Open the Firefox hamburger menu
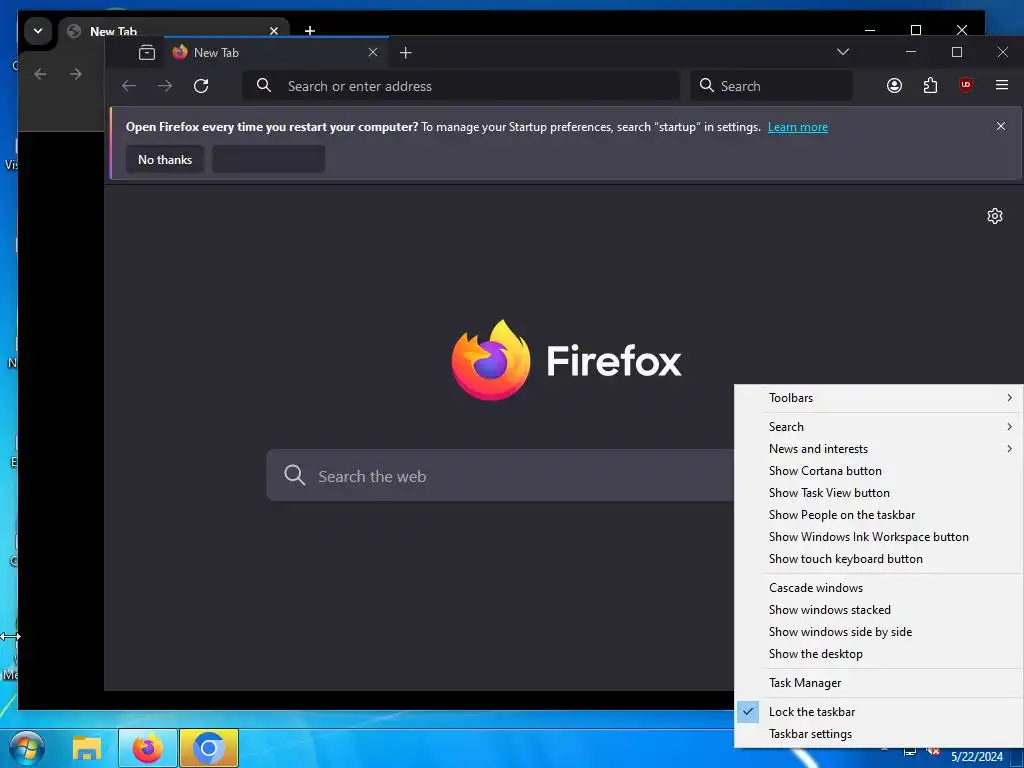The width and height of the screenshot is (1024, 768). (1002, 85)
